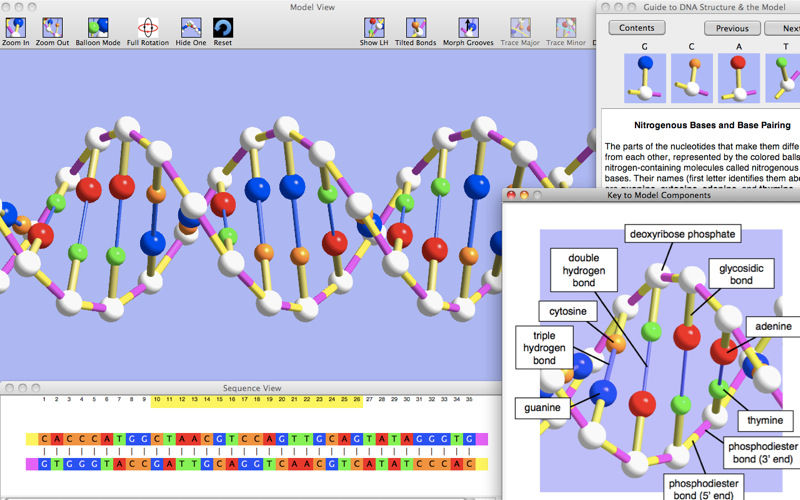
Task: Close the Key to Model Components window
Action: [x=511, y=195]
